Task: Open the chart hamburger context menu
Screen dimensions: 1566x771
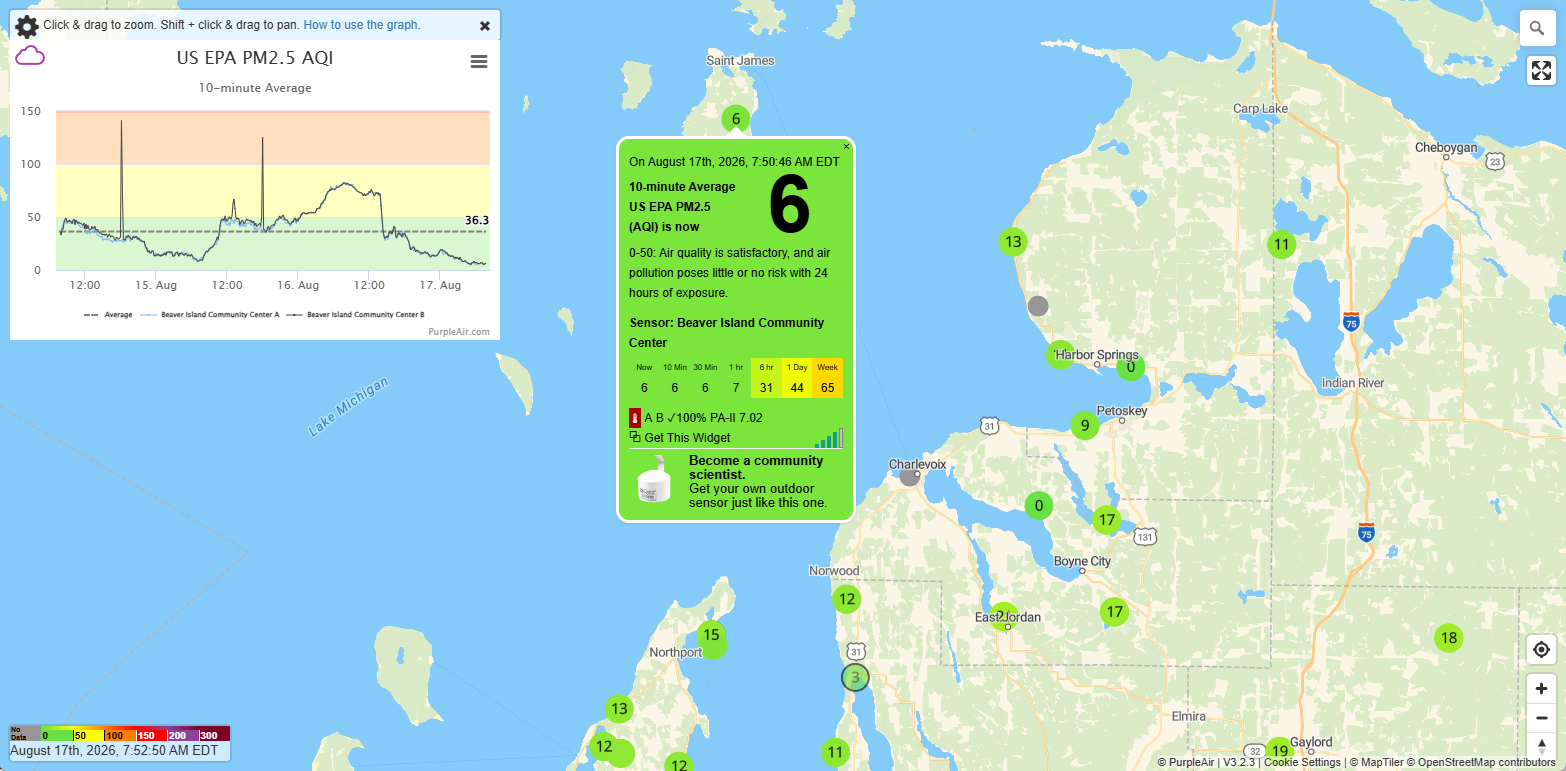Action: click(479, 62)
